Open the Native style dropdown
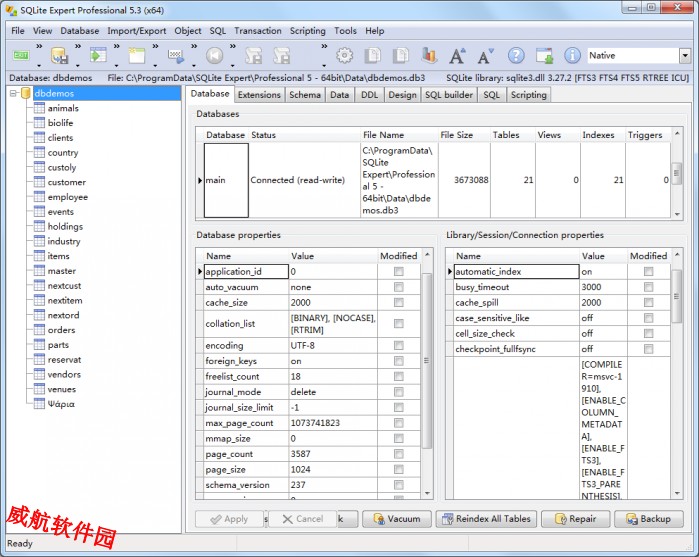Image resolution: width=699 pixels, height=557 pixels. point(685,56)
